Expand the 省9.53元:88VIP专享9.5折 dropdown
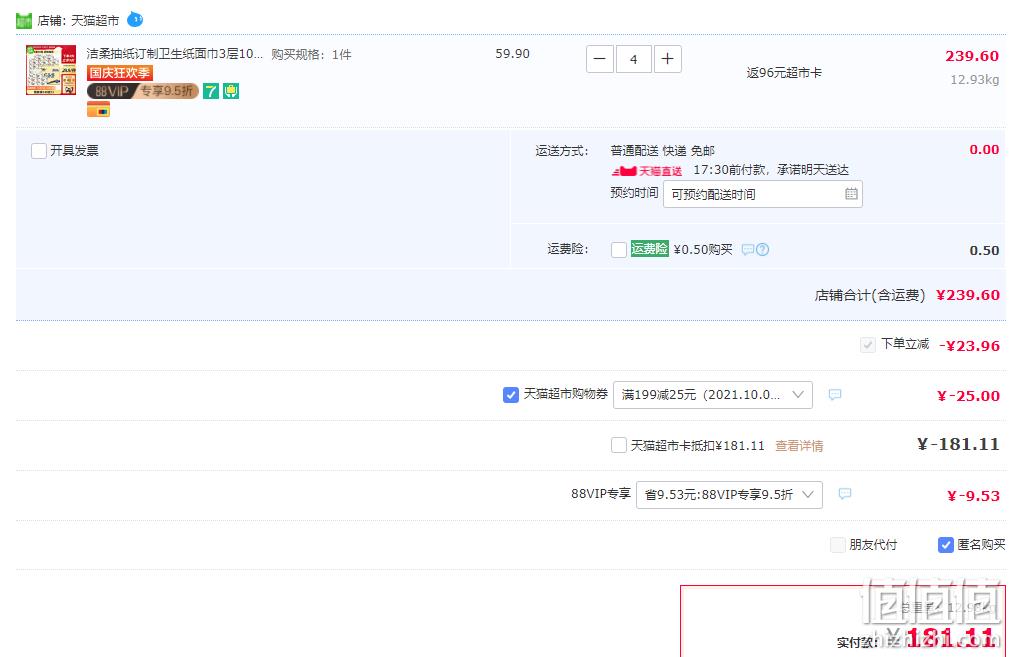 click(729, 495)
